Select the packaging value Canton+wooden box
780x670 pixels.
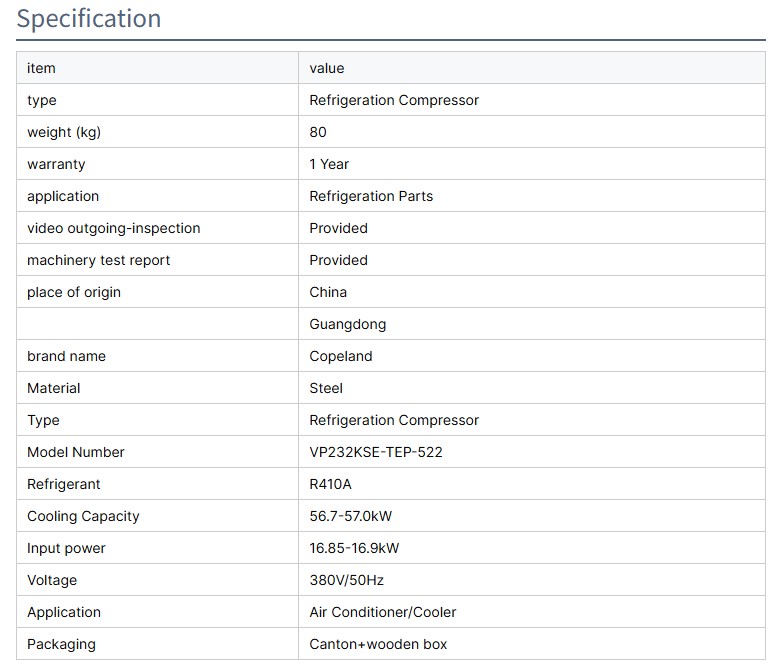tap(379, 644)
